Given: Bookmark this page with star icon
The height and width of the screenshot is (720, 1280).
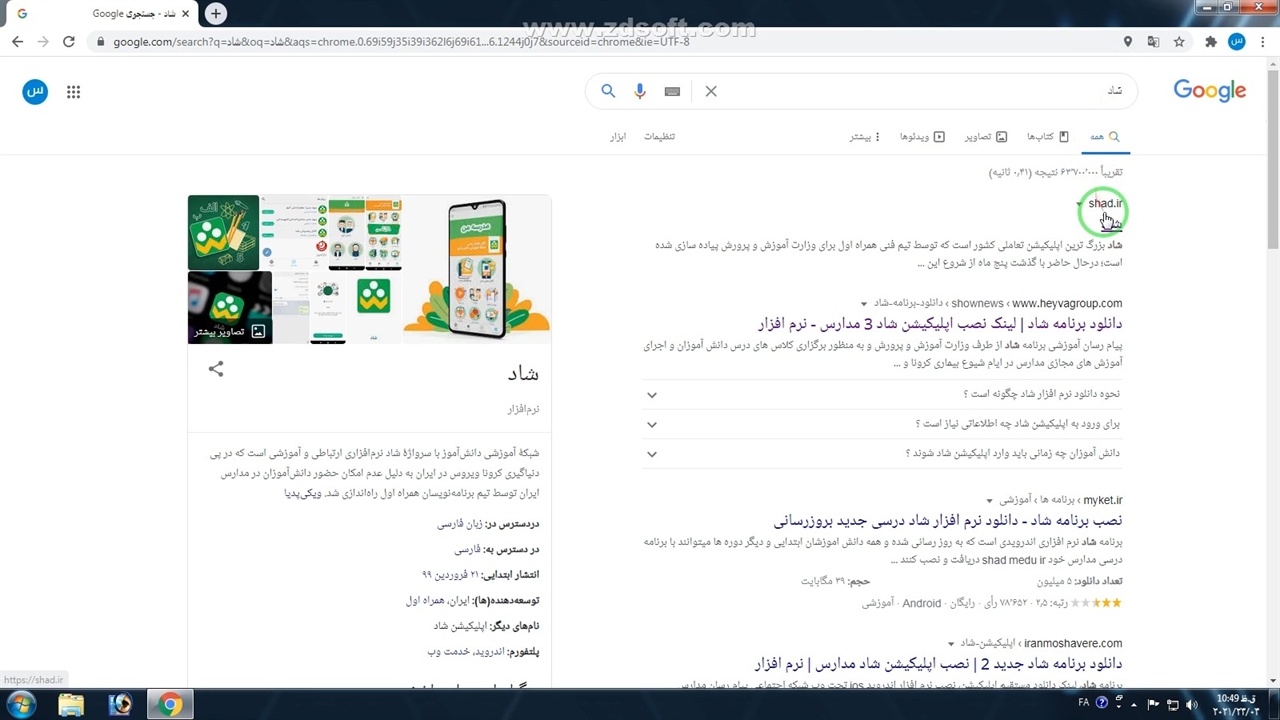Looking at the screenshot, I should (1179, 42).
